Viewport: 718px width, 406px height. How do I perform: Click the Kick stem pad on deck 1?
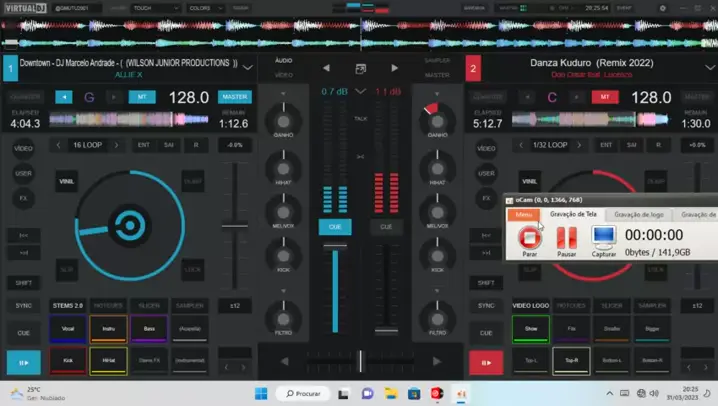click(68, 358)
